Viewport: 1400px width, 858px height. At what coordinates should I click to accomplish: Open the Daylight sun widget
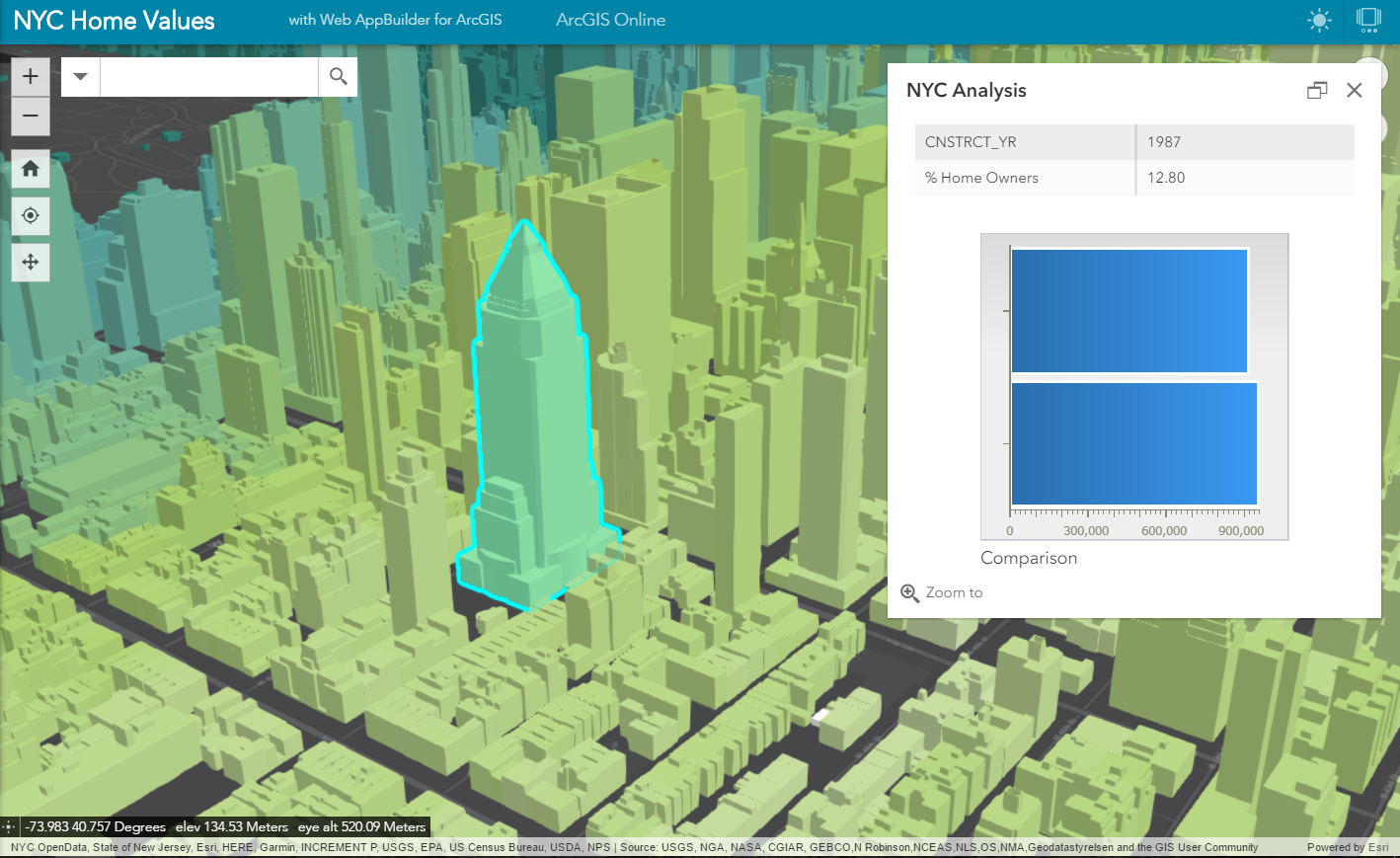tap(1319, 20)
